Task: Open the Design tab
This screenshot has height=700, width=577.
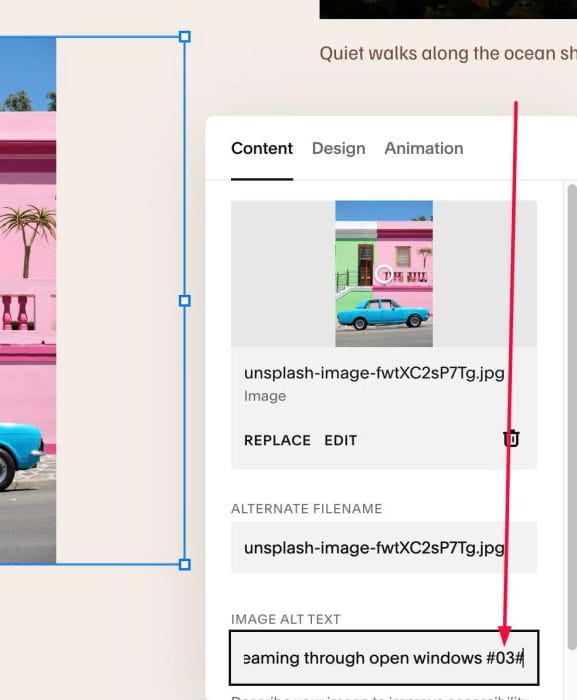Action: [x=339, y=149]
